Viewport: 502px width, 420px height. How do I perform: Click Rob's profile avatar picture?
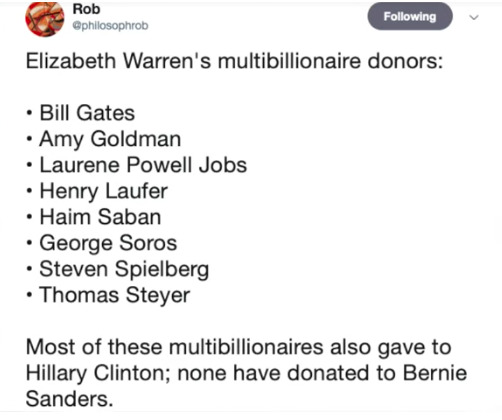(x=45, y=18)
